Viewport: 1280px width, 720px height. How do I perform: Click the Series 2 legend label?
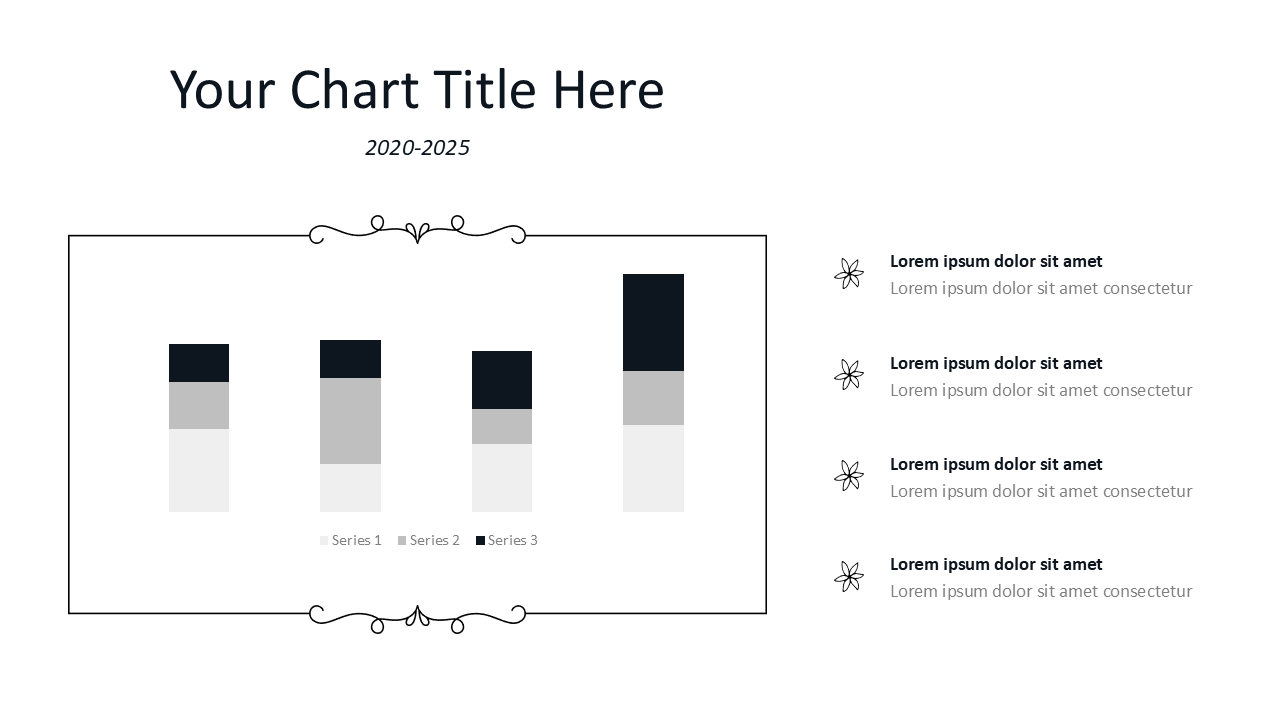[x=435, y=541]
